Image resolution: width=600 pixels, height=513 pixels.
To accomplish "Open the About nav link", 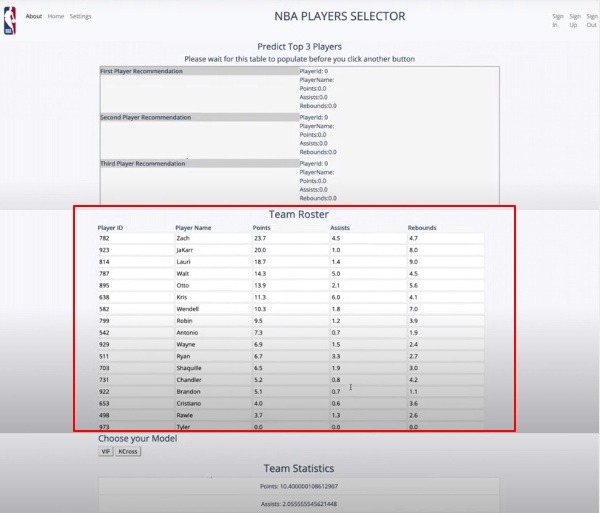I will point(34,16).
